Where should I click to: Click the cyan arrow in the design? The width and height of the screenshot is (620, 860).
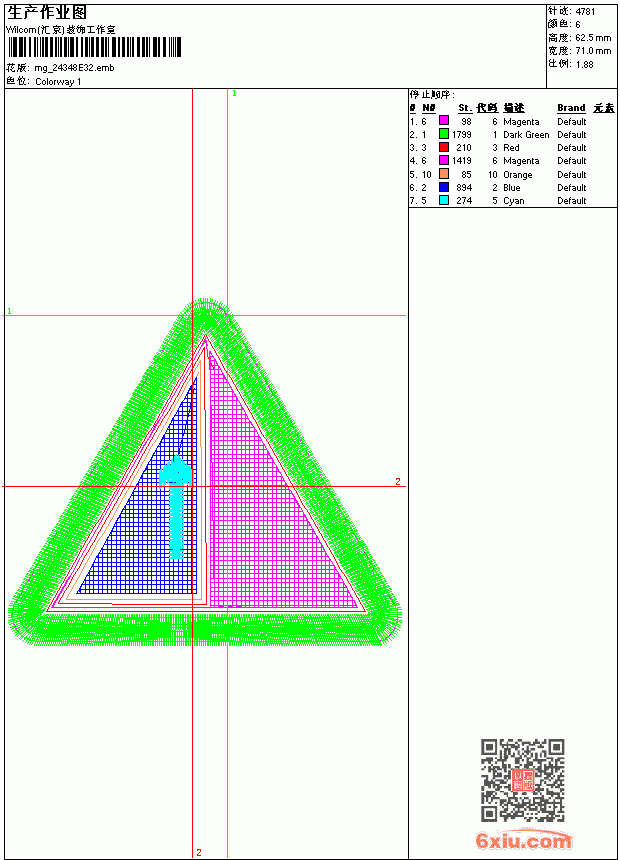176,506
